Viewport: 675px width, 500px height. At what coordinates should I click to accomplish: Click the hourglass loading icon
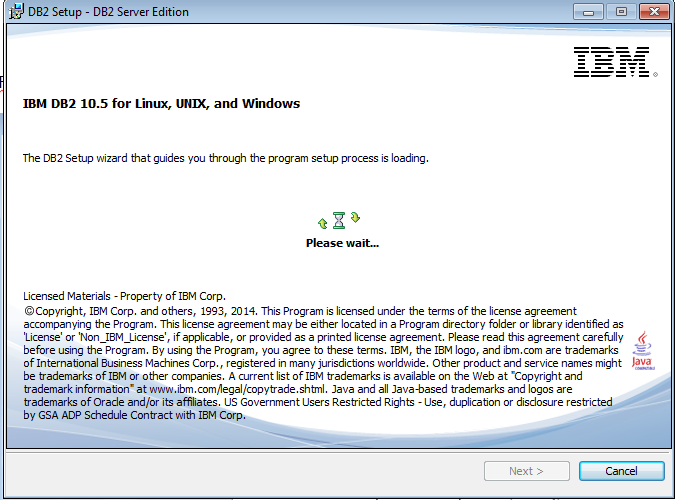[339, 220]
